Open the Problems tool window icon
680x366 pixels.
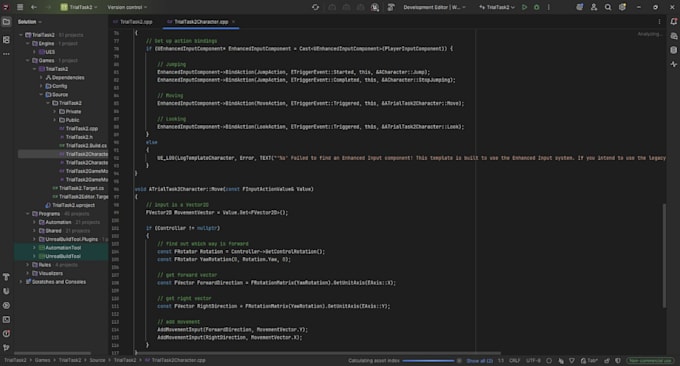(x=6, y=333)
